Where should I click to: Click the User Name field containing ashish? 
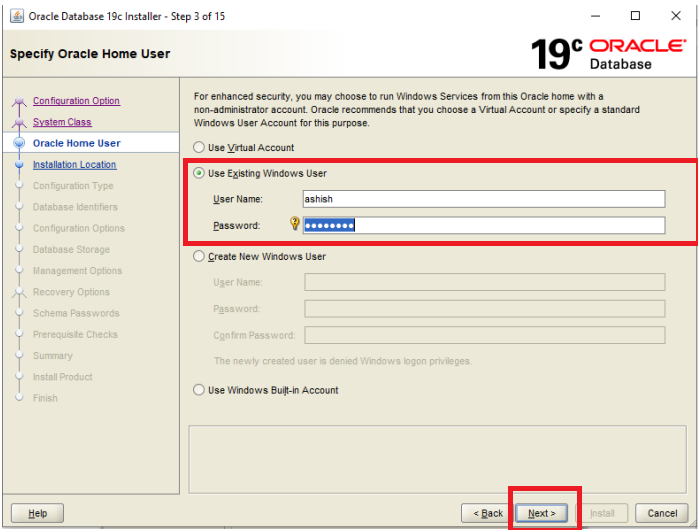[x=484, y=199]
